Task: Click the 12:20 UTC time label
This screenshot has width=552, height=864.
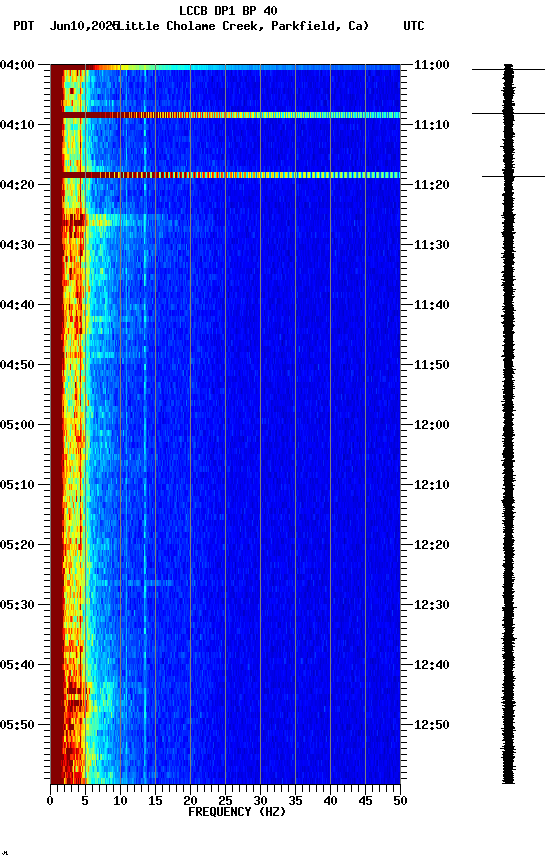Action: click(x=431, y=545)
